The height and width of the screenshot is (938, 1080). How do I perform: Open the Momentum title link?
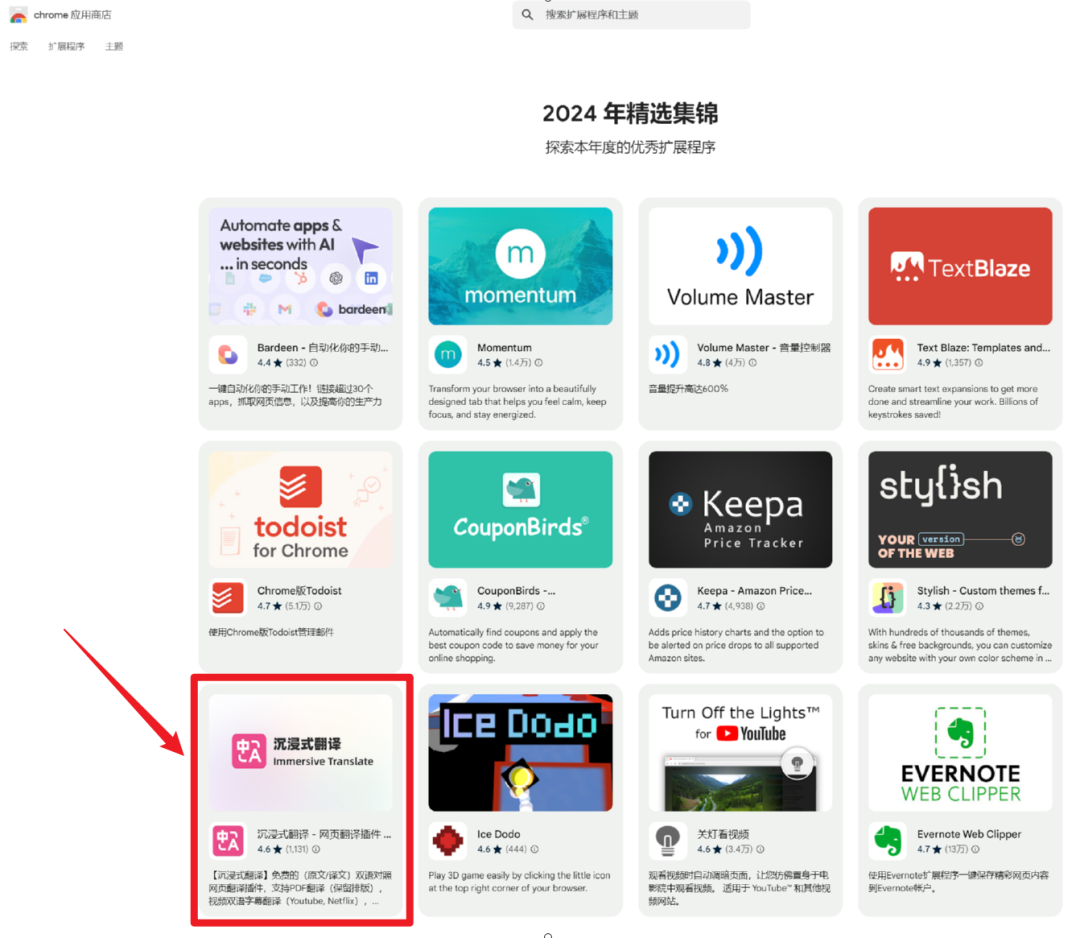pos(504,347)
